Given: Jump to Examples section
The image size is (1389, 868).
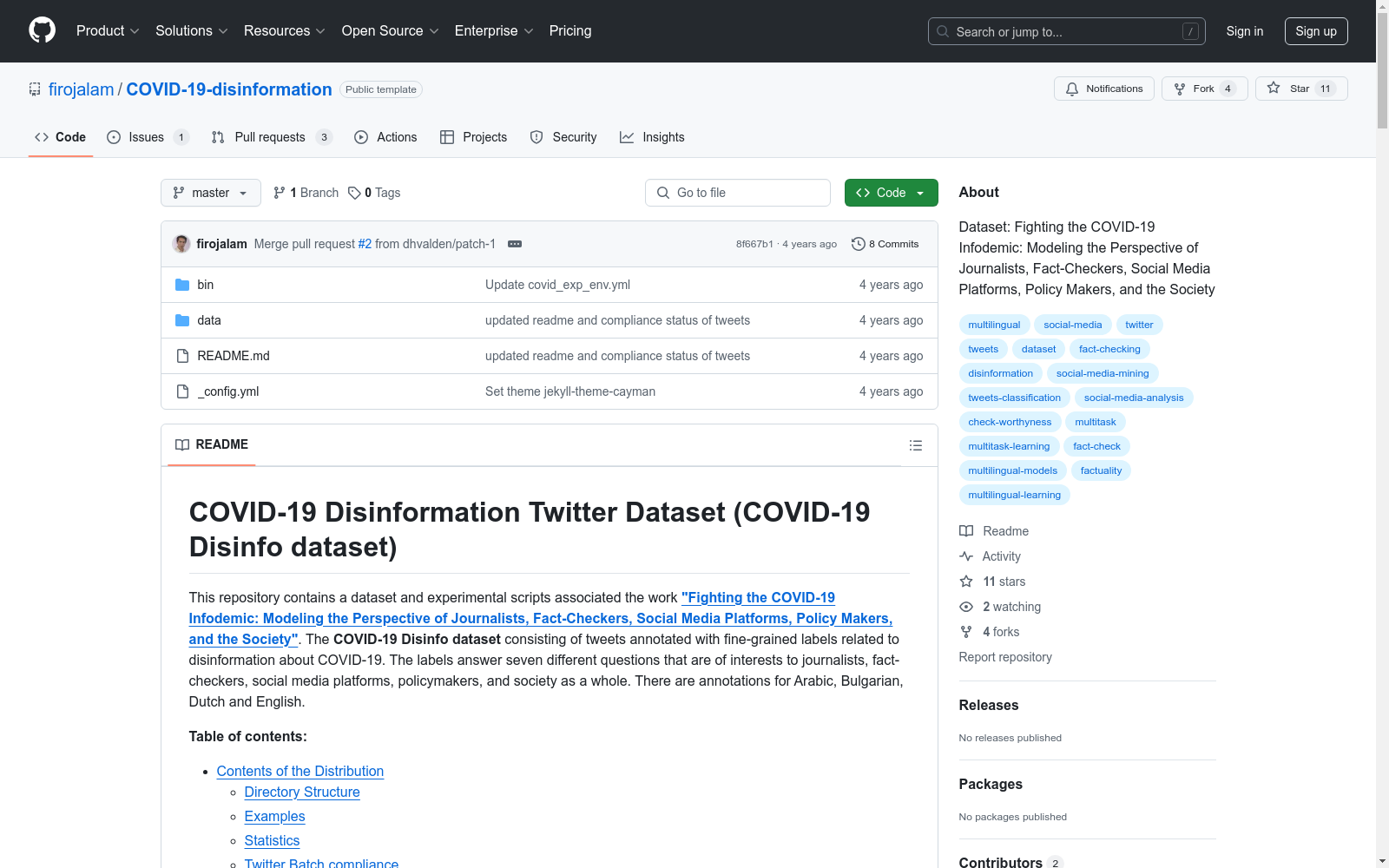Looking at the screenshot, I should coord(275,816).
